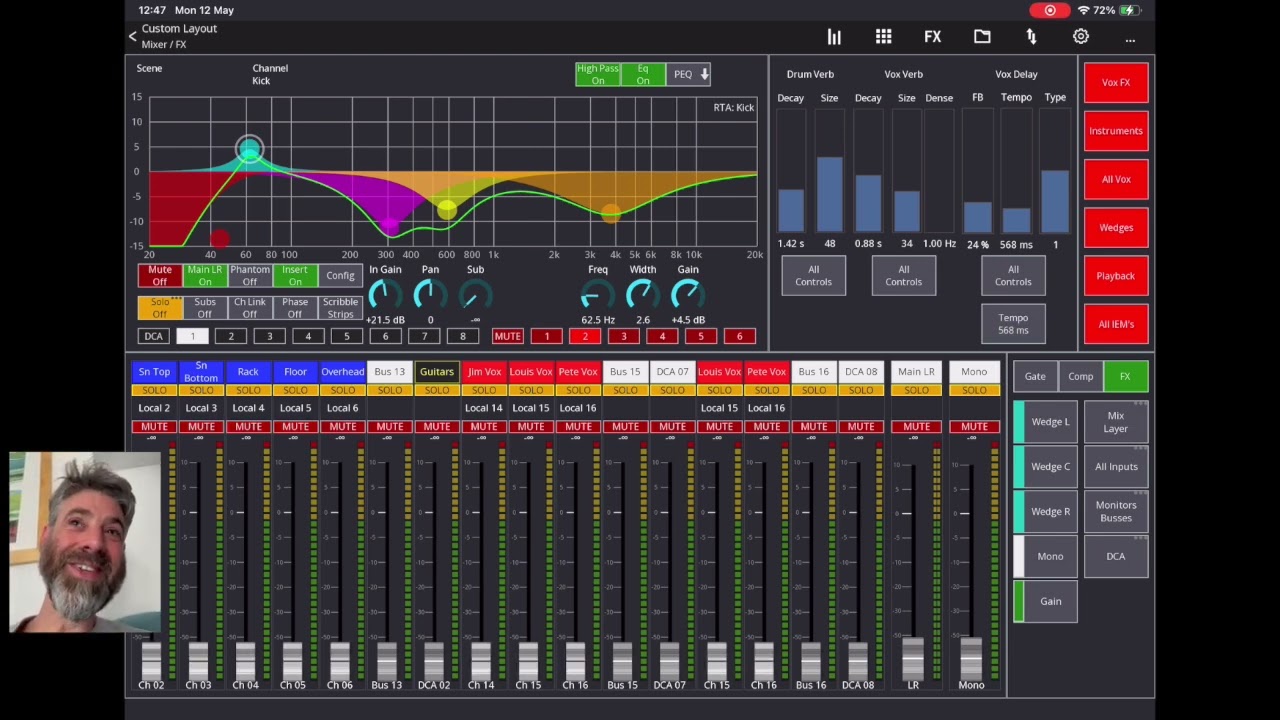This screenshot has height=720, width=1280.
Task: Open the grid layout icon in top bar
Action: click(x=883, y=37)
